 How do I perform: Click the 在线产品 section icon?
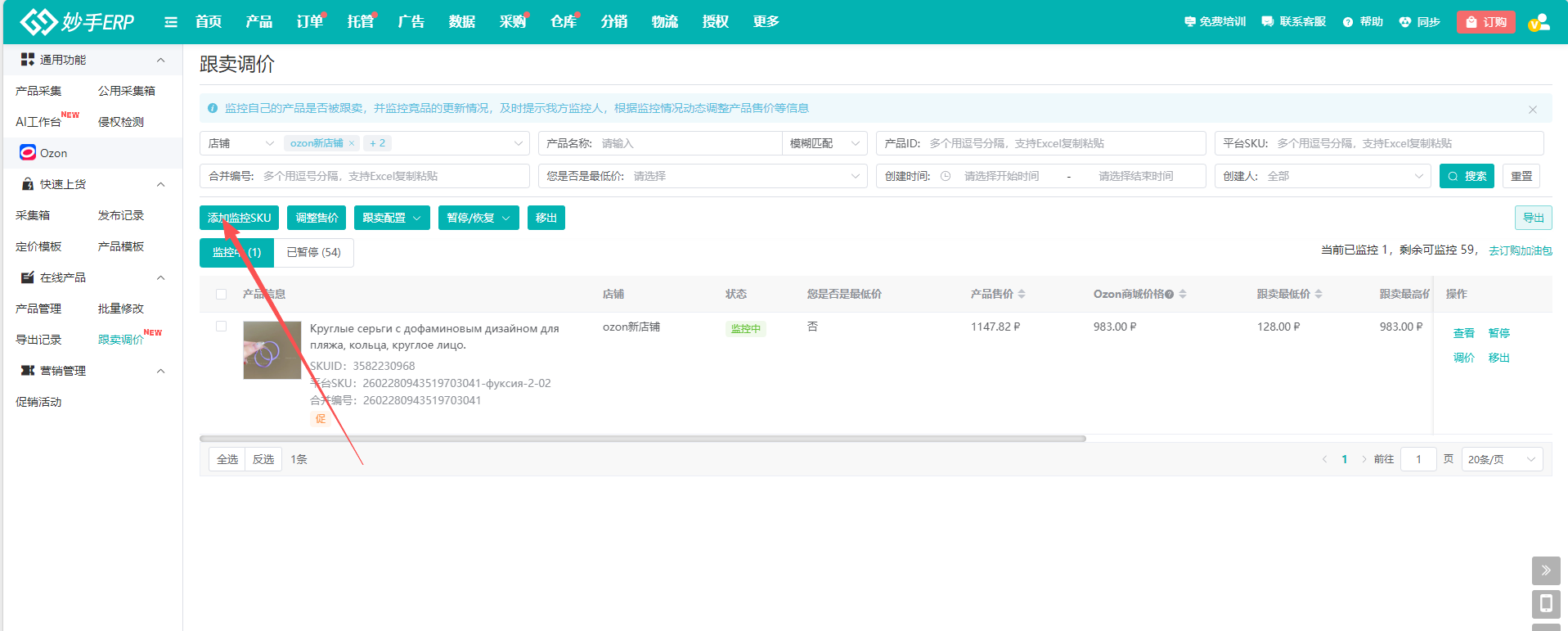coord(28,277)
